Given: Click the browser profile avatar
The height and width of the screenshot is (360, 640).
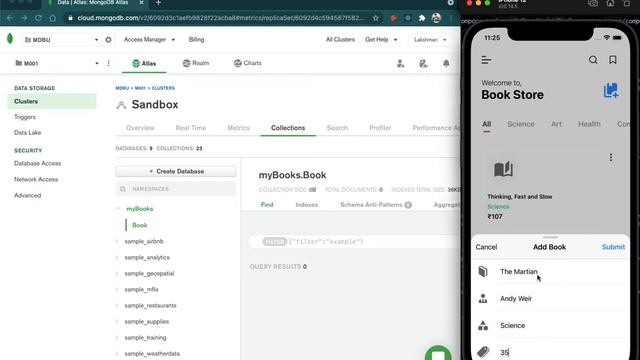Looking at the screenshot, I should coord(436,18).
